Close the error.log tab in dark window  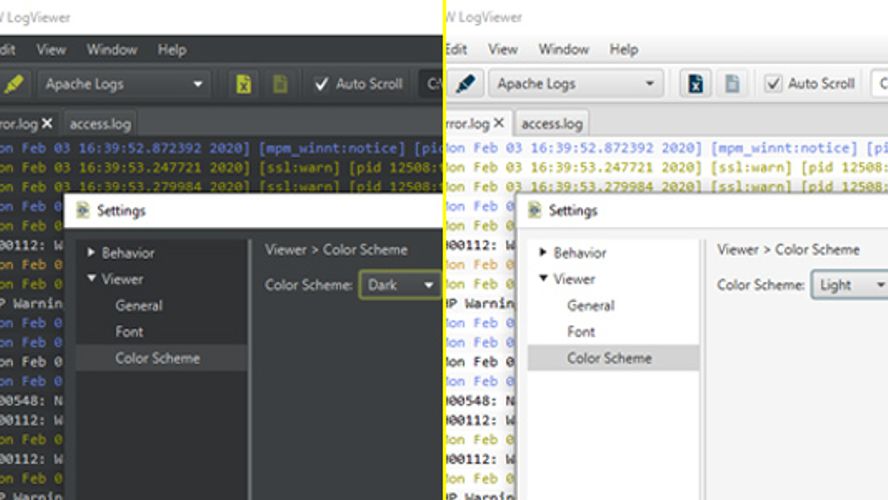47,123
